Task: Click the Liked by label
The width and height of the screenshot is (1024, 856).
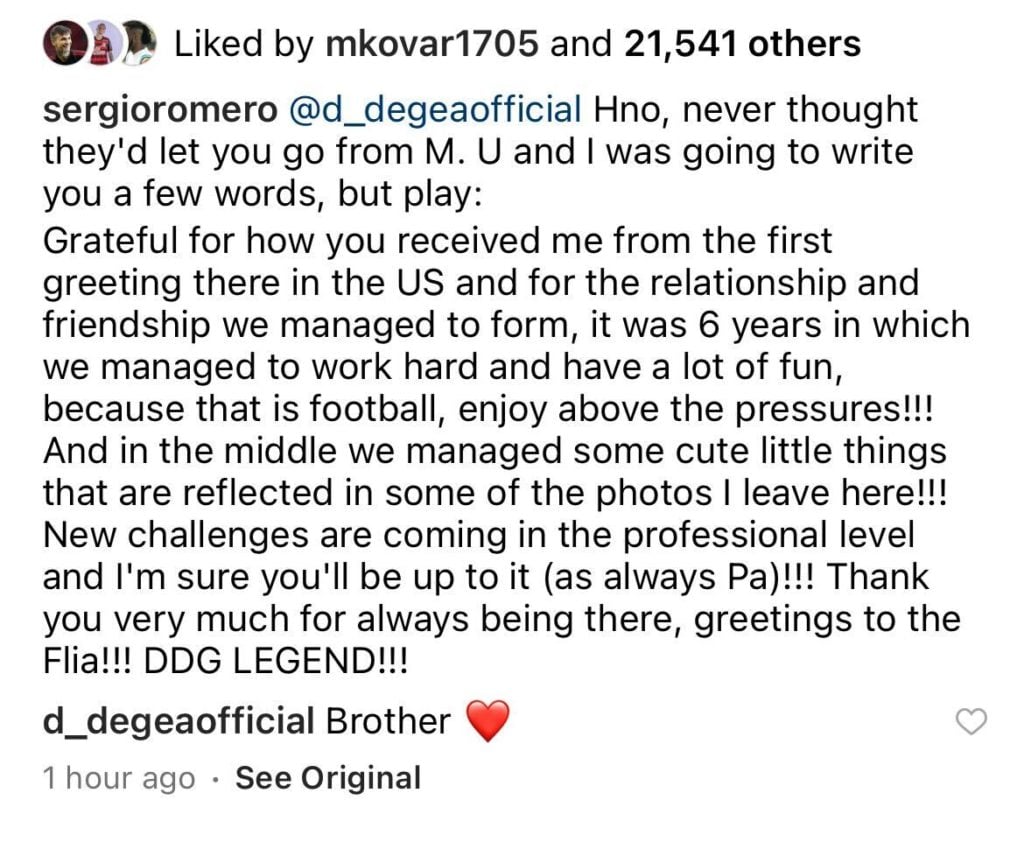Action: tap(244, 44)
